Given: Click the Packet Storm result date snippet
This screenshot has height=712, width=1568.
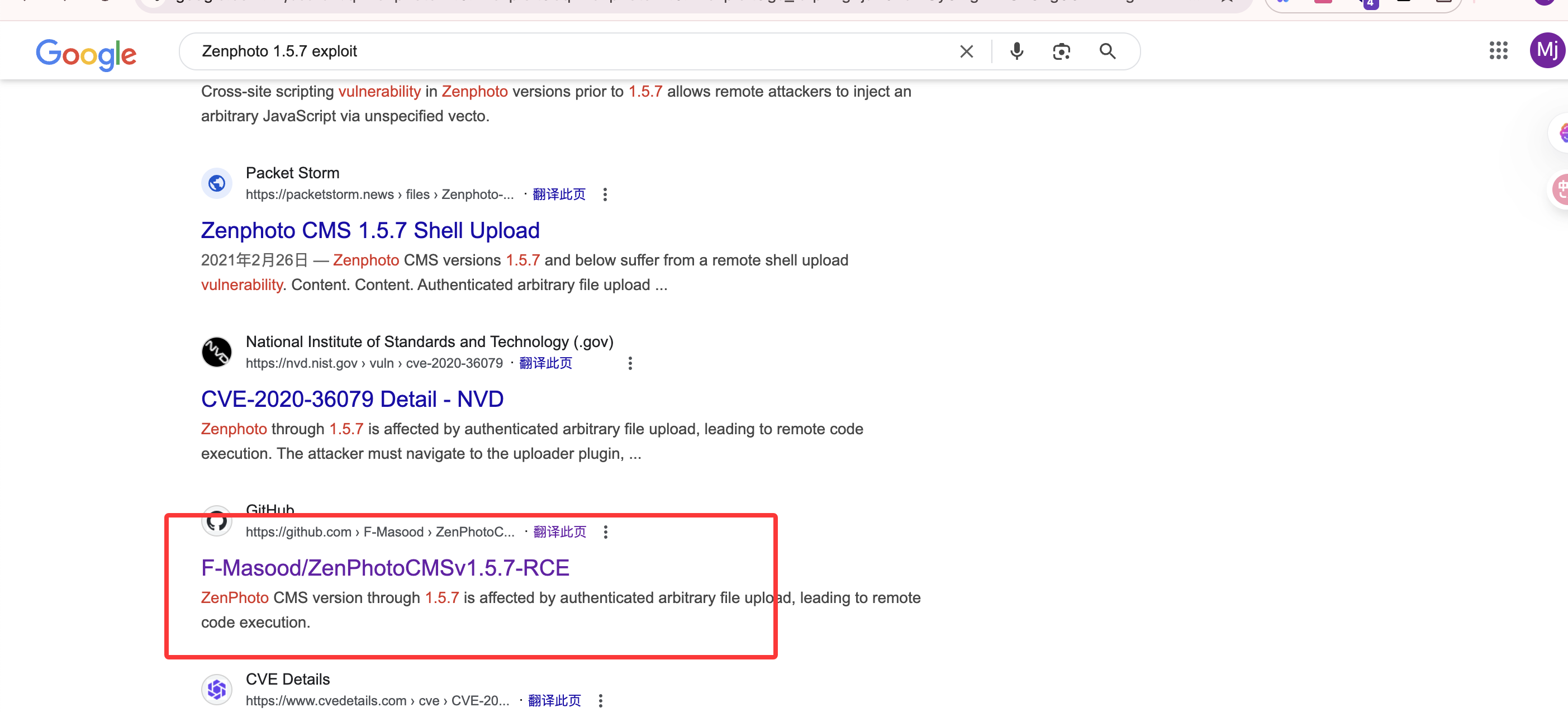Looking at the screenshot, I should [254, 260].
